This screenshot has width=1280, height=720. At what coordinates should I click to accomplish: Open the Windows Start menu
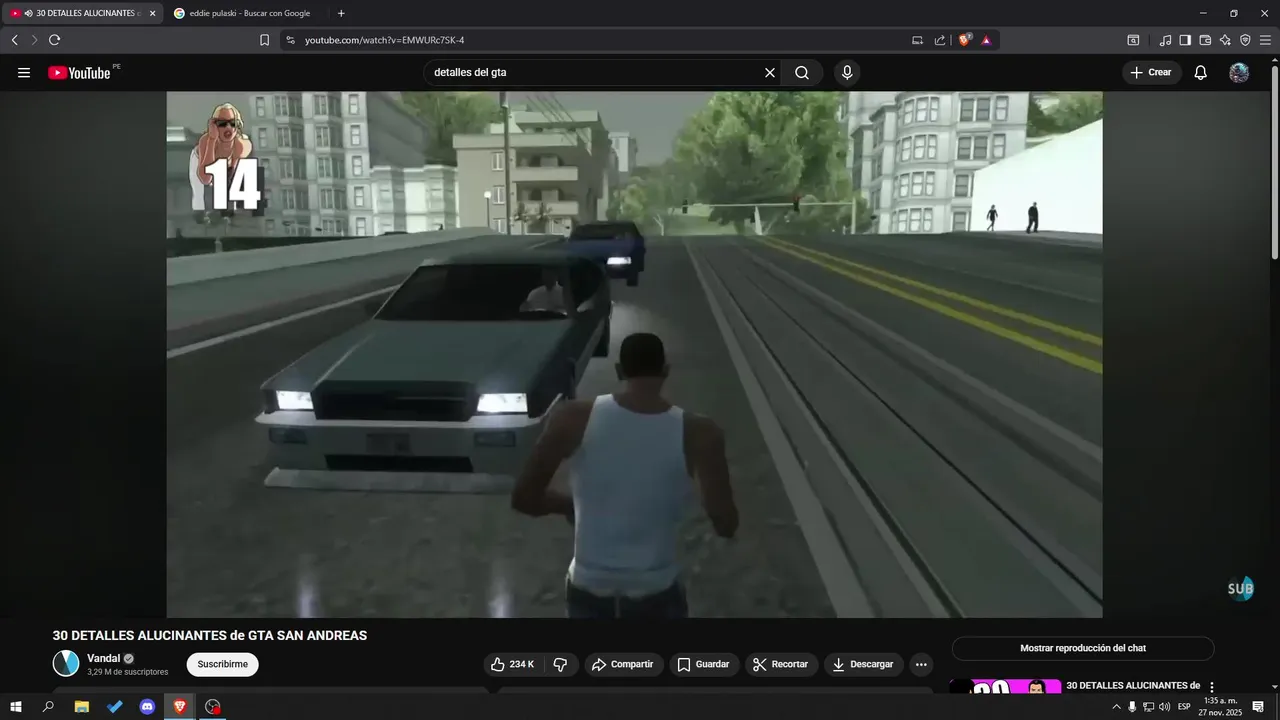point(16,707)
